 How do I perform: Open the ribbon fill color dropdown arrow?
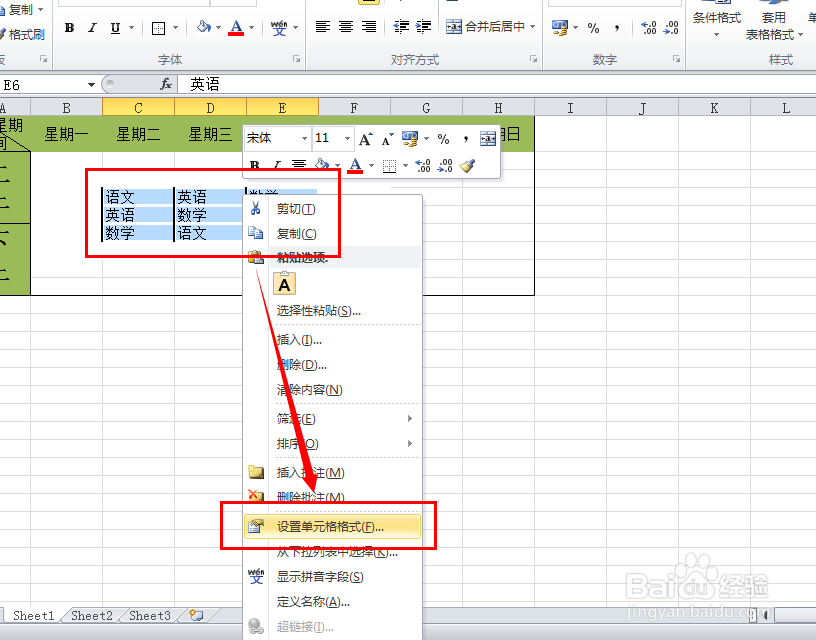219,28
